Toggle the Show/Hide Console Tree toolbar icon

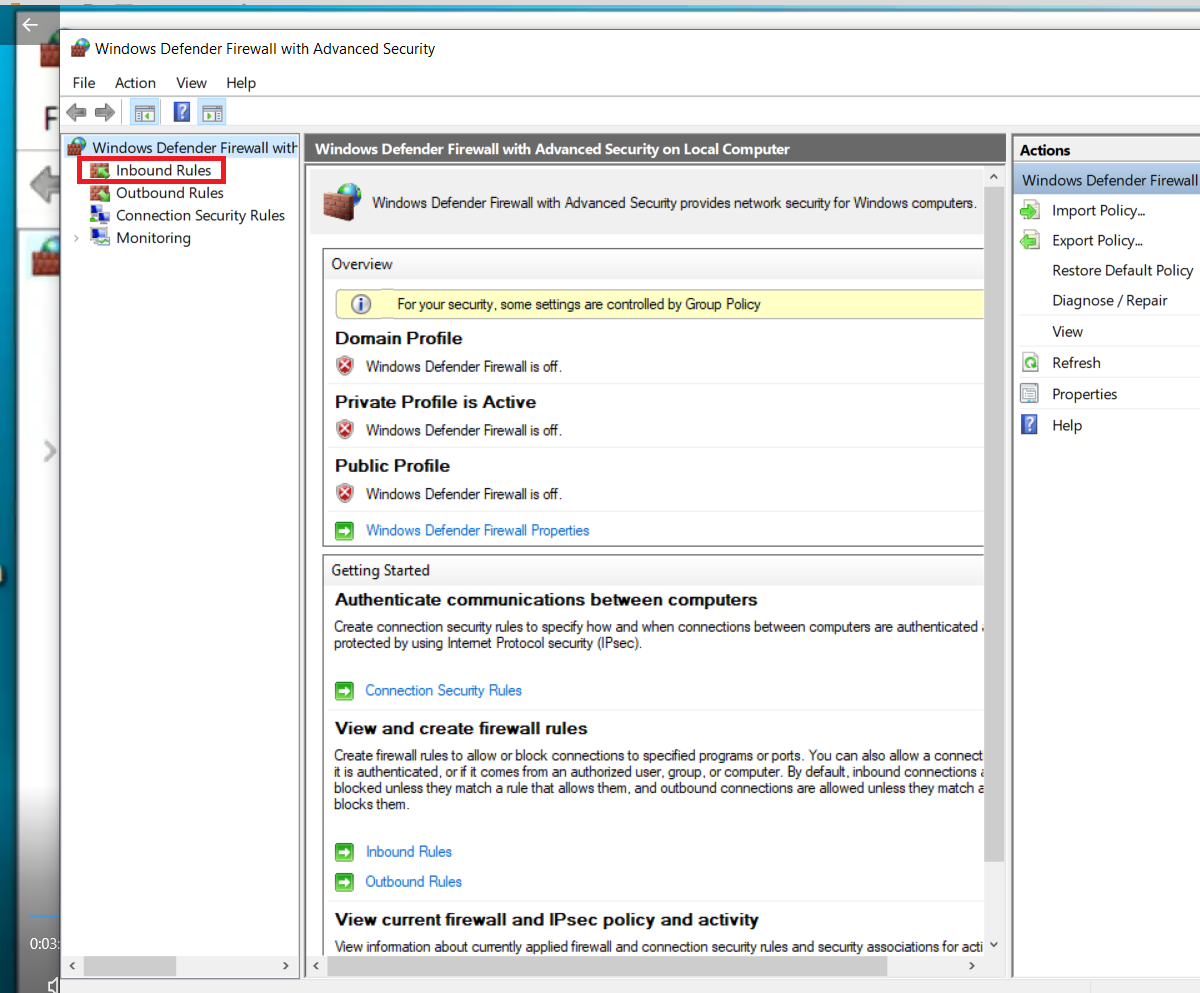click(145, 112)
